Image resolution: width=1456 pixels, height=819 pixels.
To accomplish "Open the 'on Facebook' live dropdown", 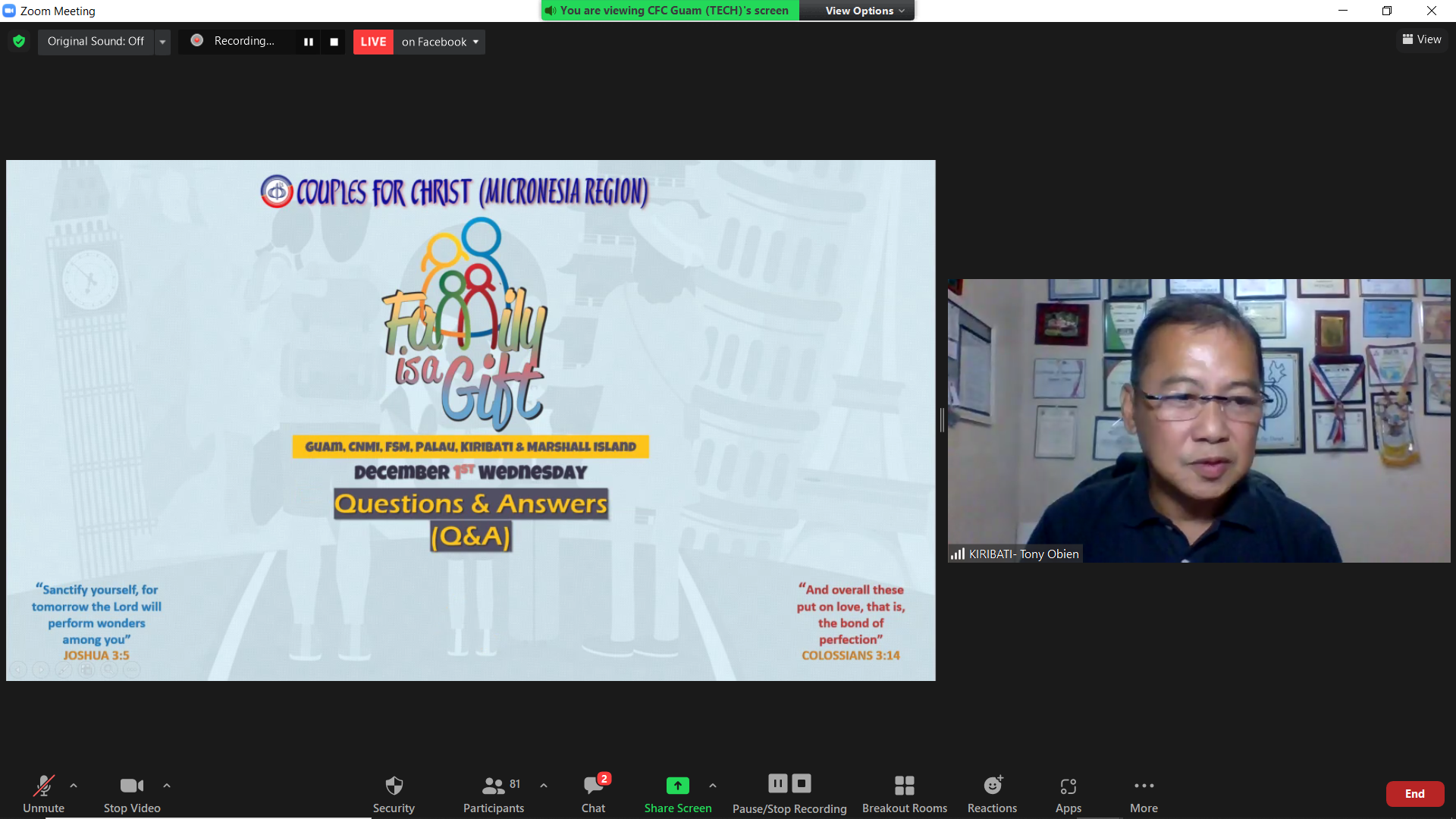I will click(440, 42).
